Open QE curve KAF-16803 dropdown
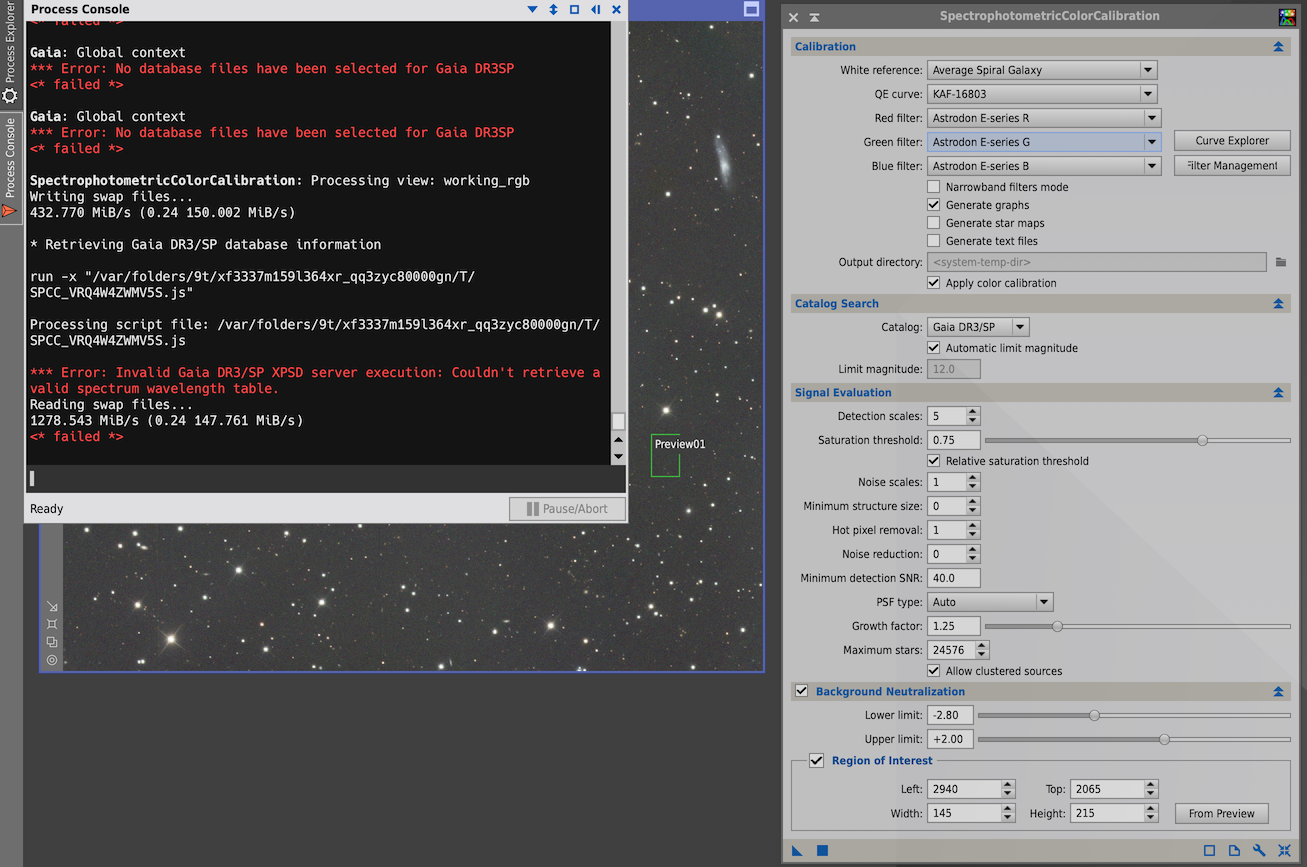 pos(1042,94)
